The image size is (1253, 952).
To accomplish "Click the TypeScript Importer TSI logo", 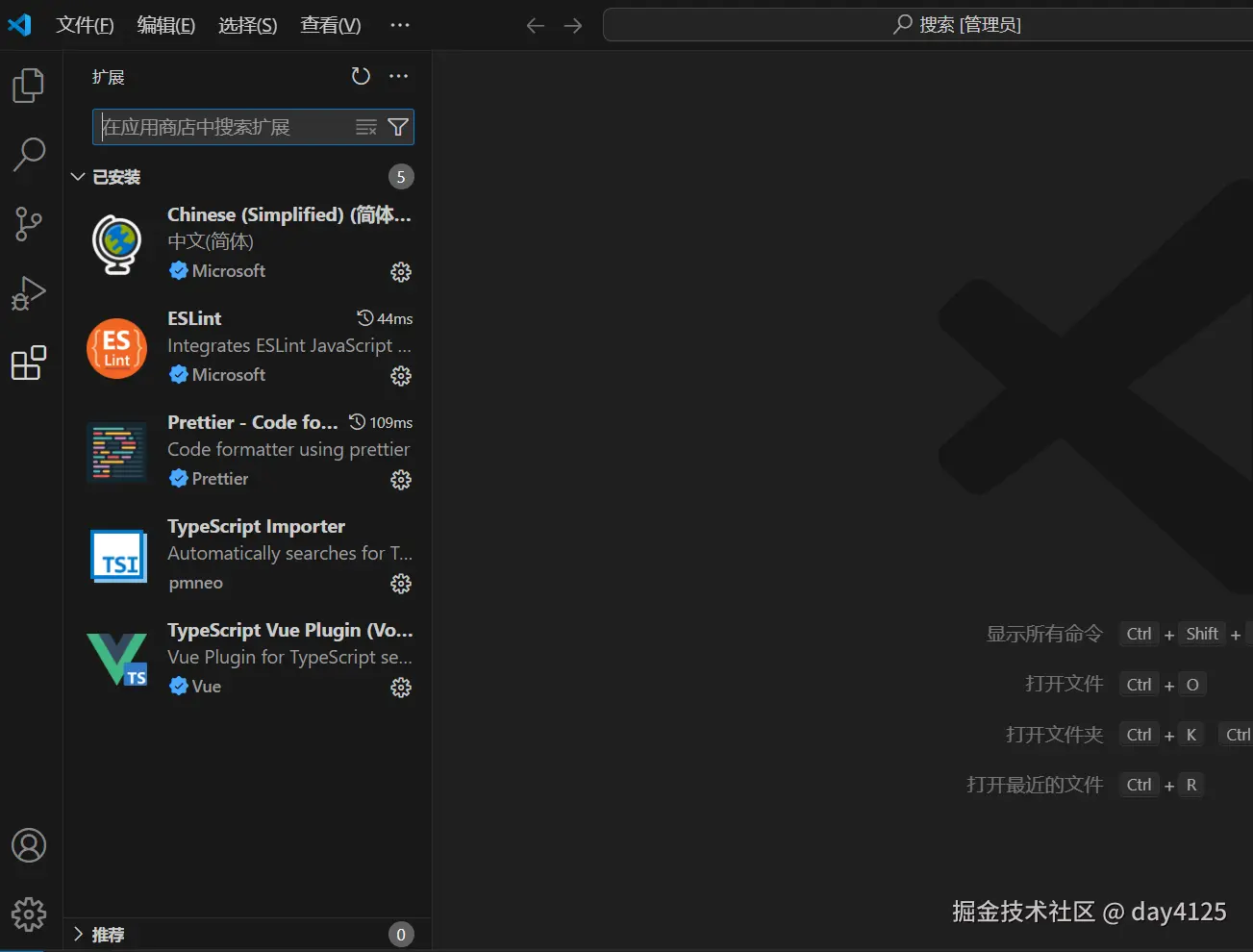I will (117, 556).
